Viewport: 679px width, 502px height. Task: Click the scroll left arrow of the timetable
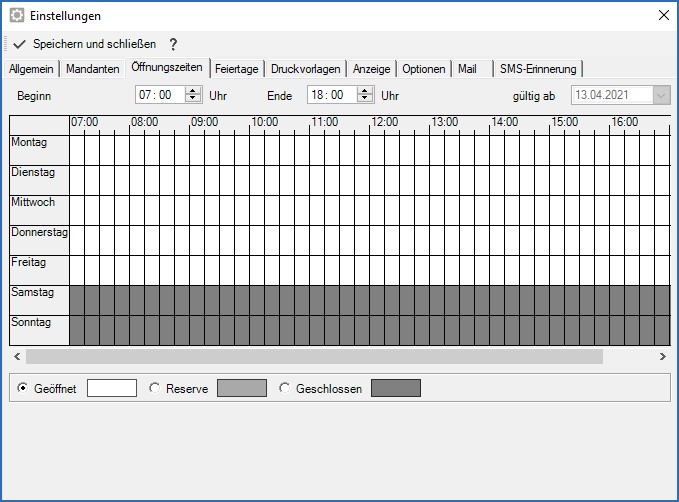pyautogui.click(x=16, y=357)
